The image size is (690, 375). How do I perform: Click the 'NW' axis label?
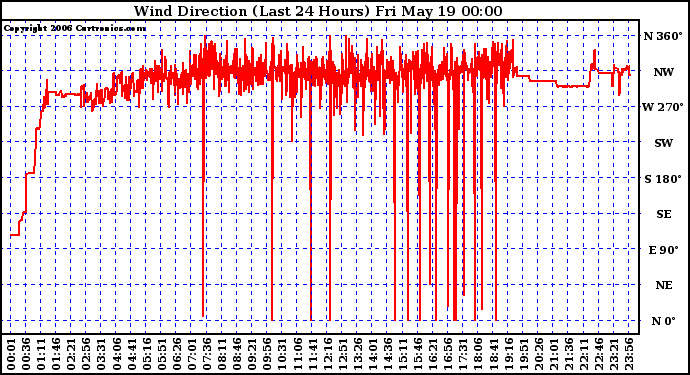[664, 72]
